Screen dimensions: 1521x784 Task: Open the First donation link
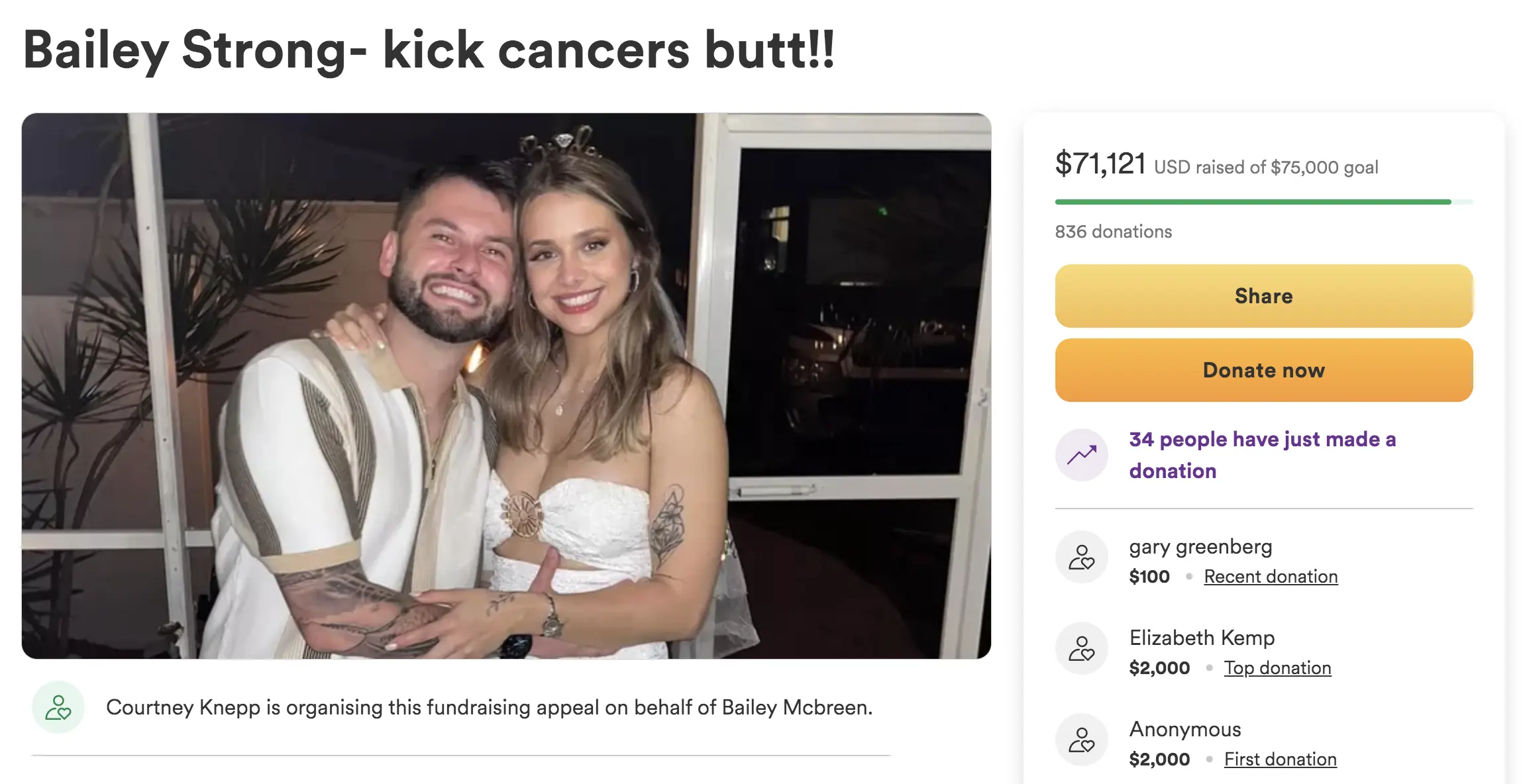click(x=1280, y=759)
